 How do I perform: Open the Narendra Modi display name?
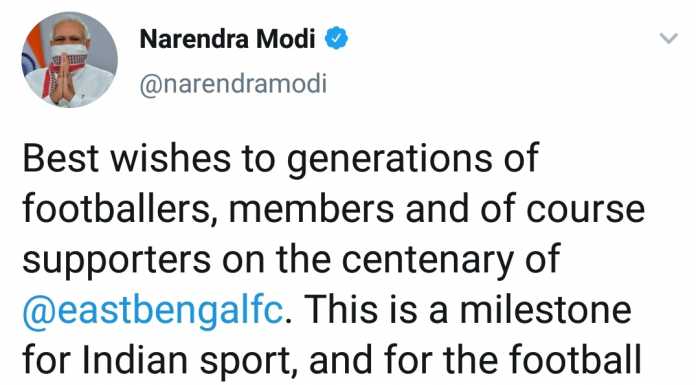click(x=227, y=39)
